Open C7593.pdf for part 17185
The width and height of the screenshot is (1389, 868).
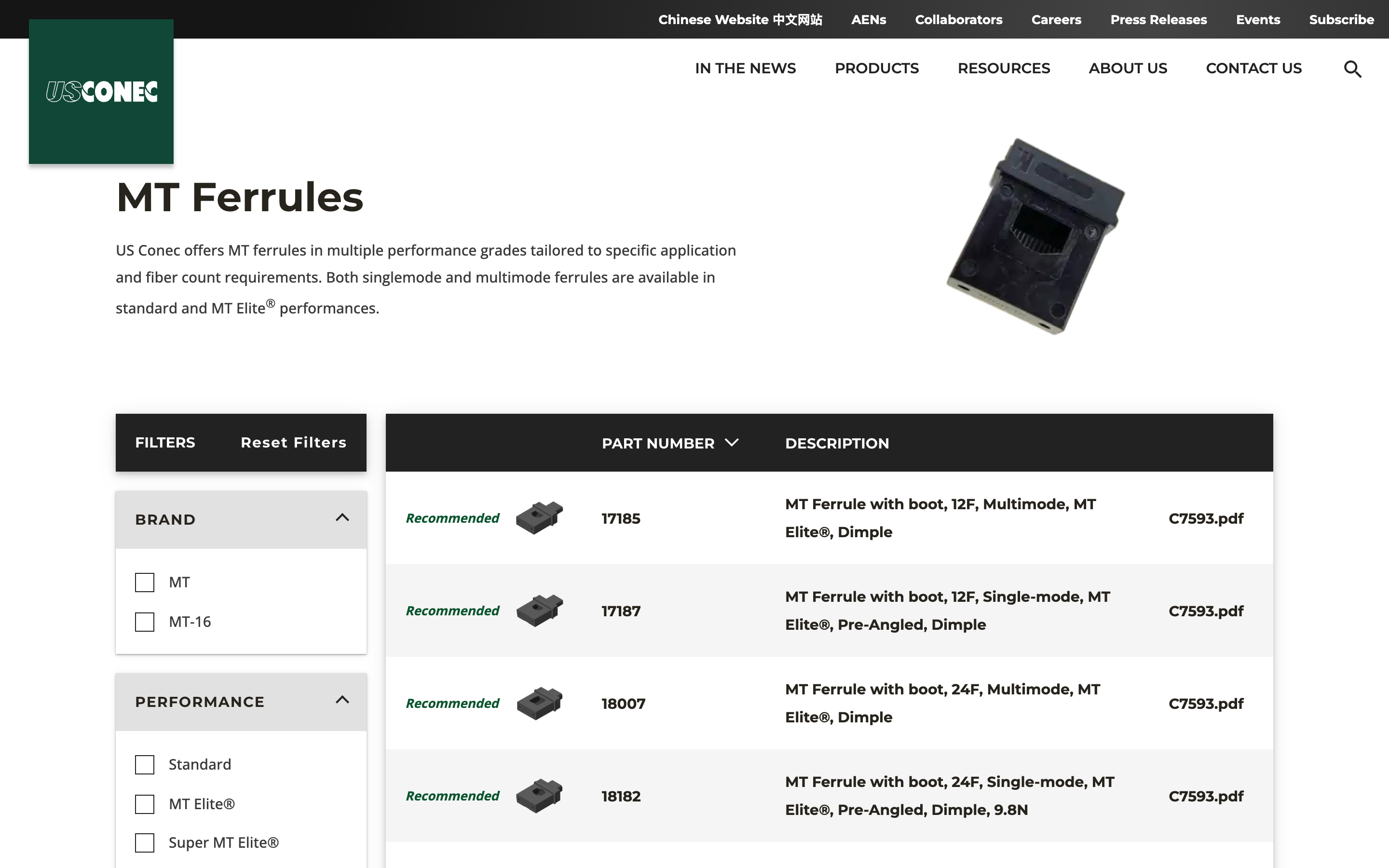(x=1206, y=518)
